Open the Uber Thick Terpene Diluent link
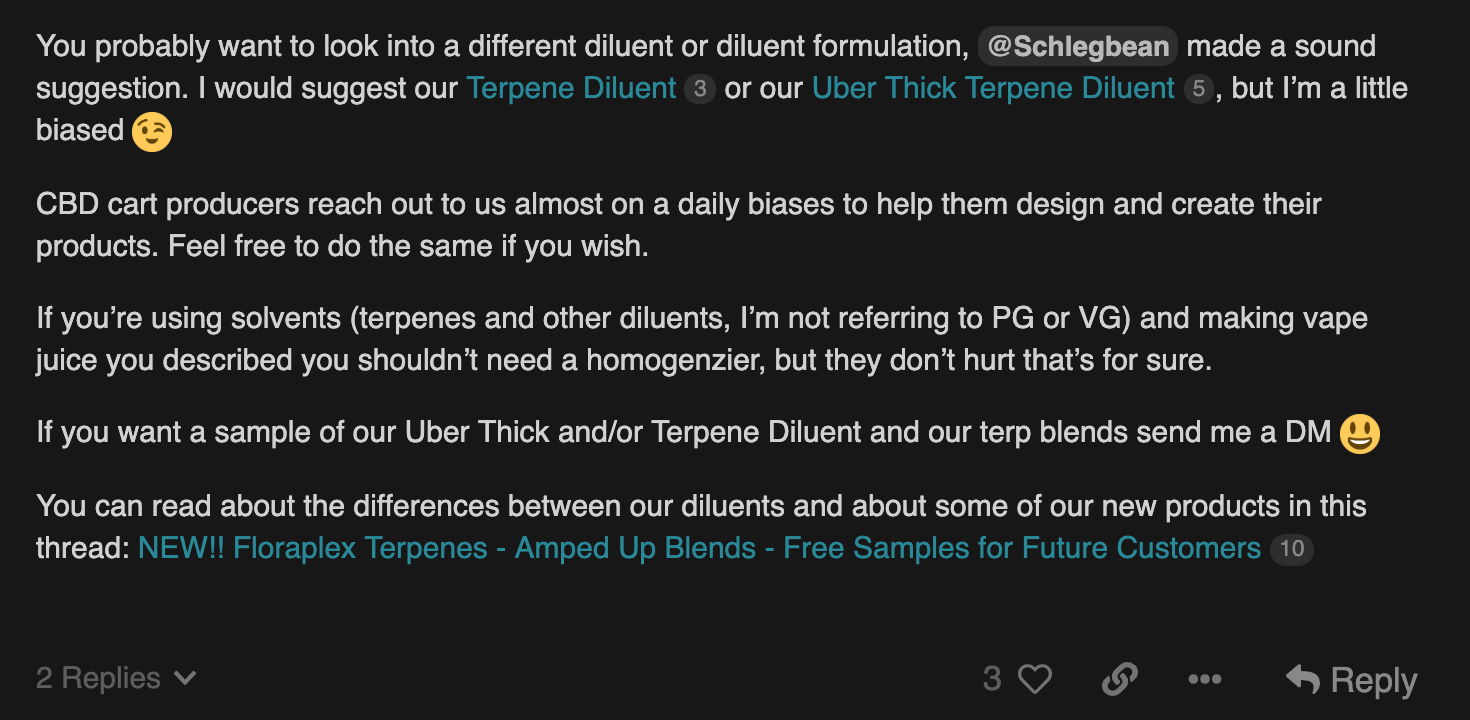Viewport: 1470px width, 720px height. (993, 88)
